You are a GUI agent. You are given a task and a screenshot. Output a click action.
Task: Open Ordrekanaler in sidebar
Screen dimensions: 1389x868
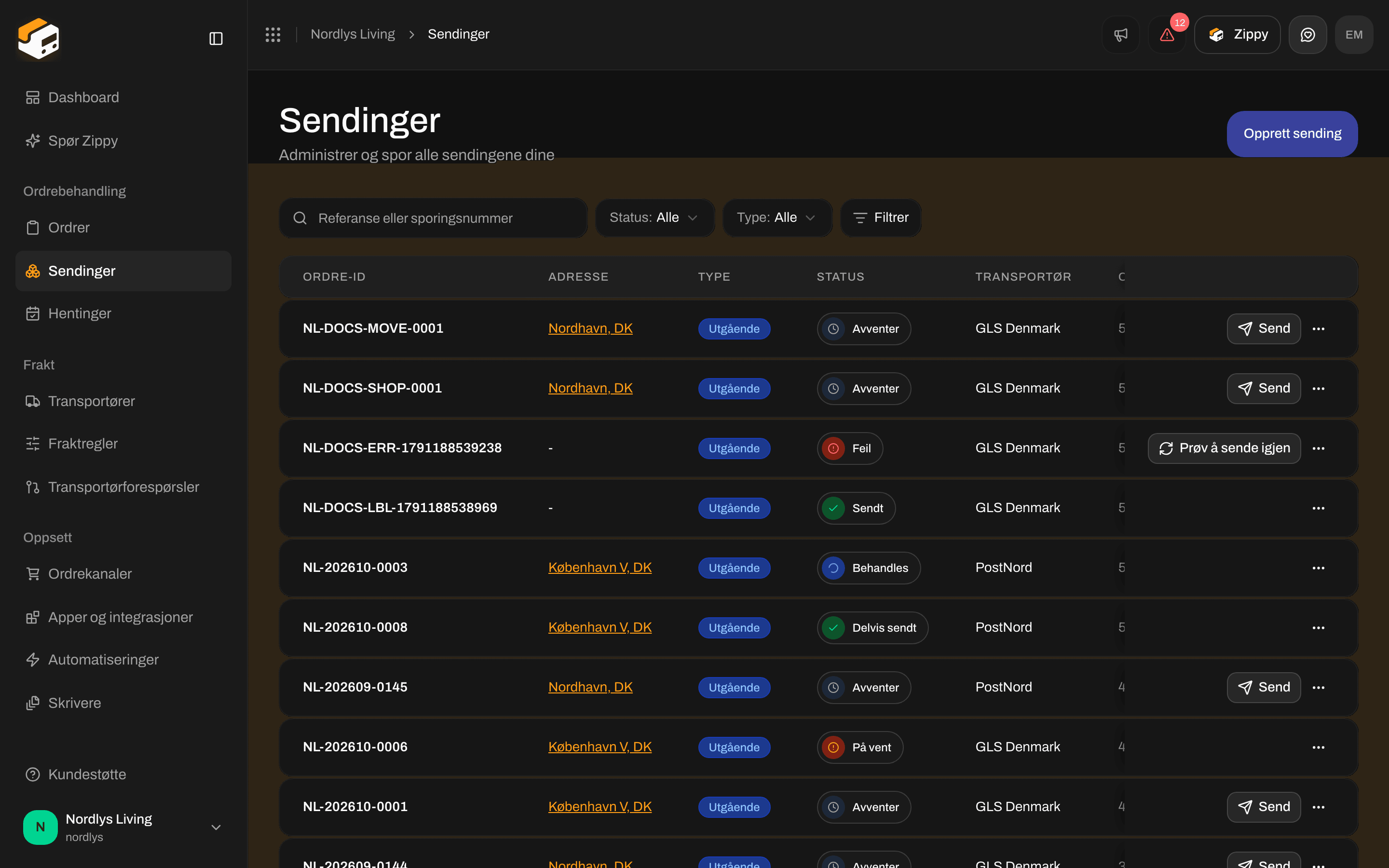(123, 573)
